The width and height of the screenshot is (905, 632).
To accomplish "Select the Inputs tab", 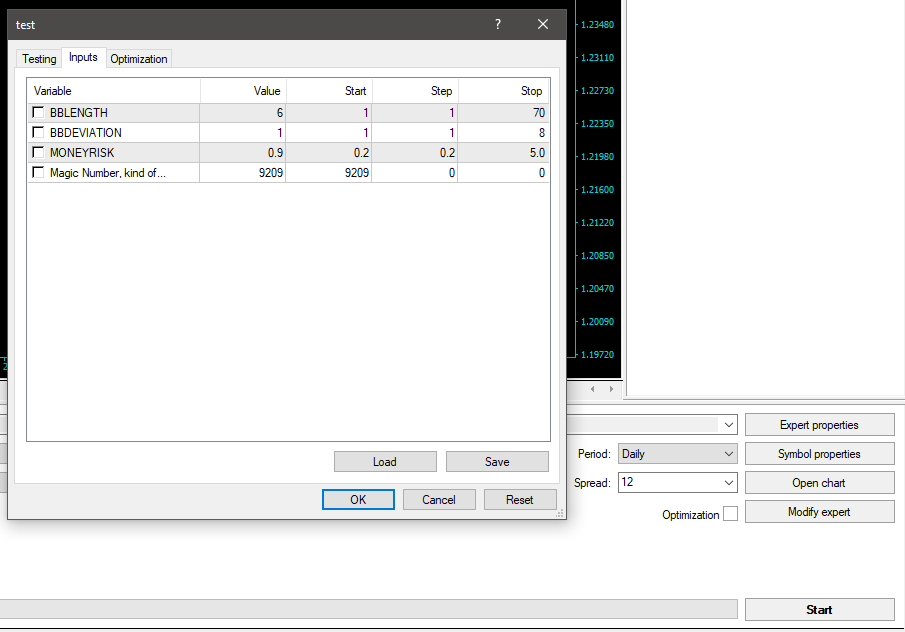I will tap(83, 57).
